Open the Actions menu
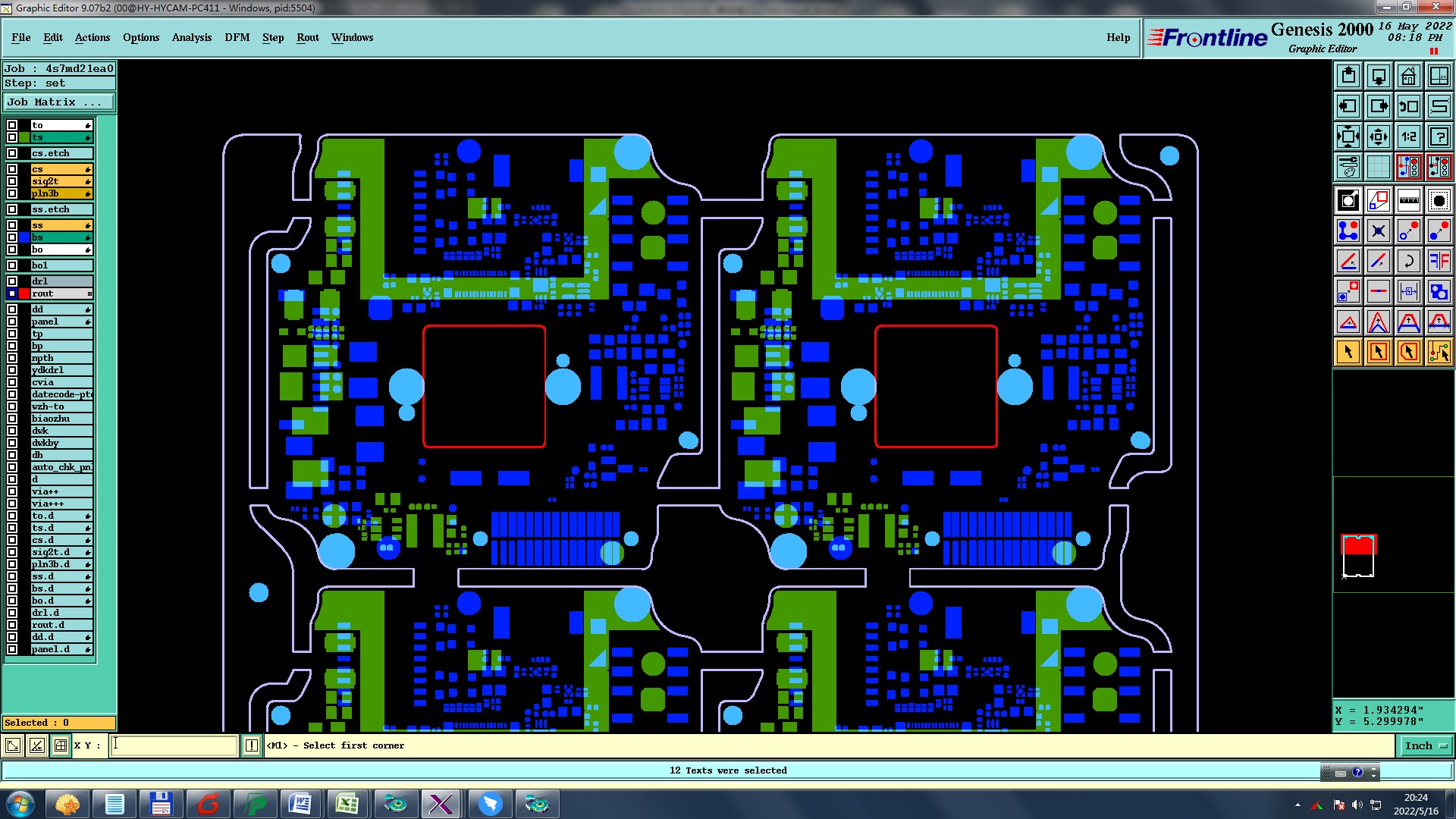 (93, 37)
